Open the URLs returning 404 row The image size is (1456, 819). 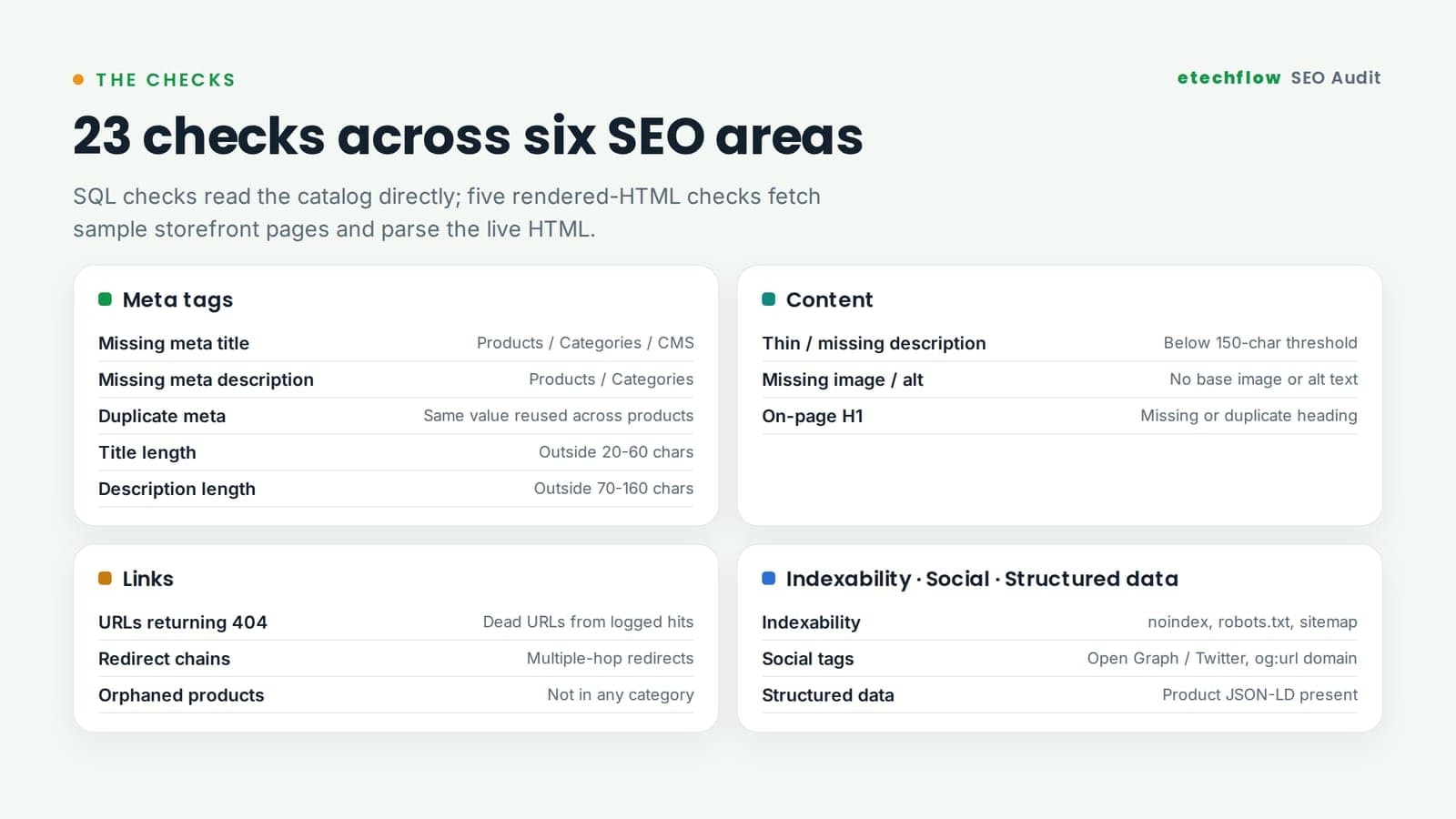[396, 622]
